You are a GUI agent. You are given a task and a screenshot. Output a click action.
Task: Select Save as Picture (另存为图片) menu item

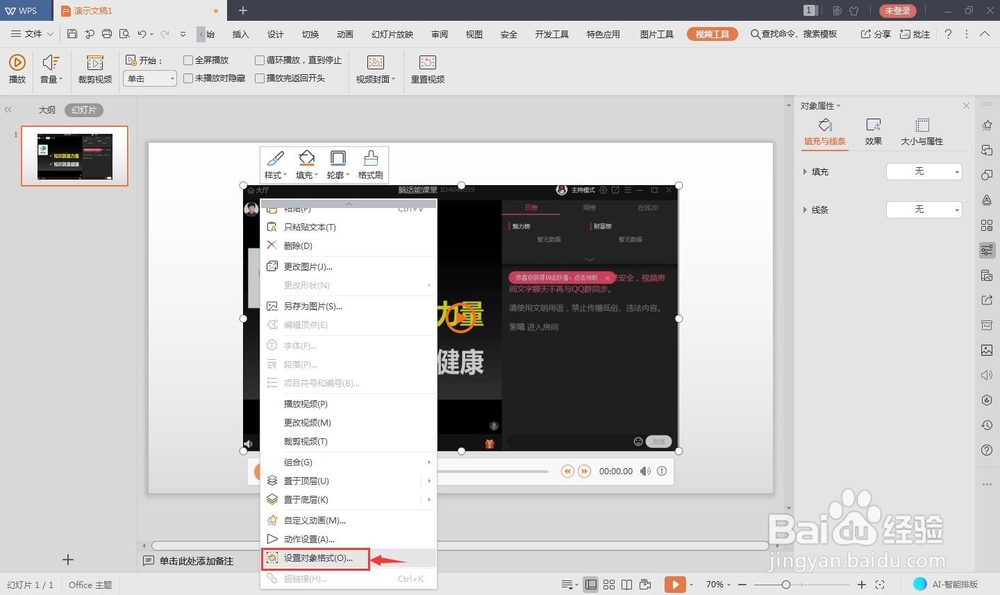tap(349, 306)
